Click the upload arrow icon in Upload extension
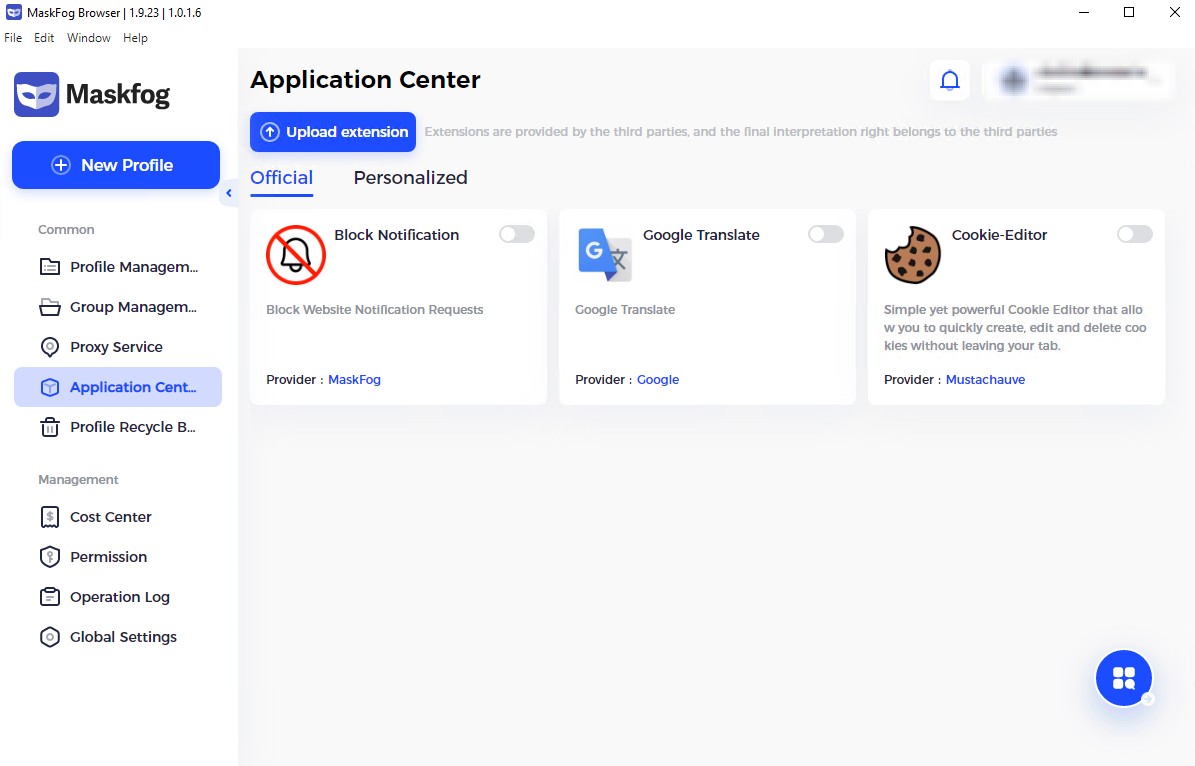Viewport: 1195px width, 766px height. pyautogui.click(x=270, y=132)
